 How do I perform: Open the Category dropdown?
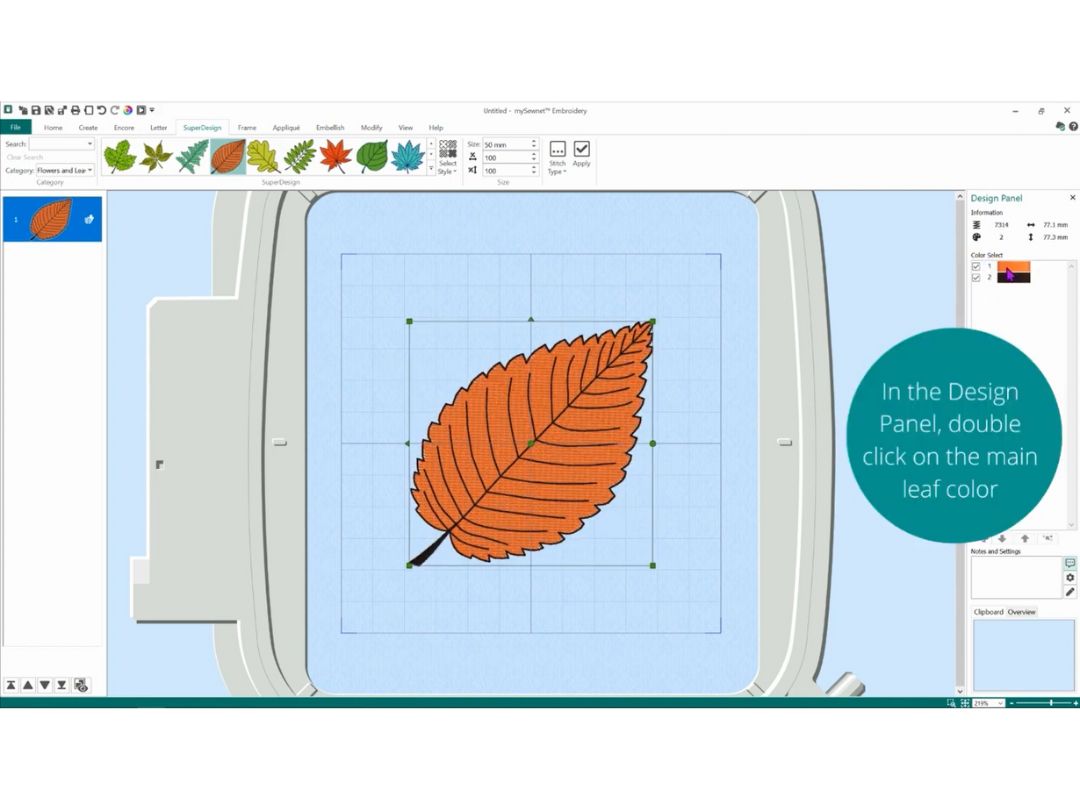[65, 170]
